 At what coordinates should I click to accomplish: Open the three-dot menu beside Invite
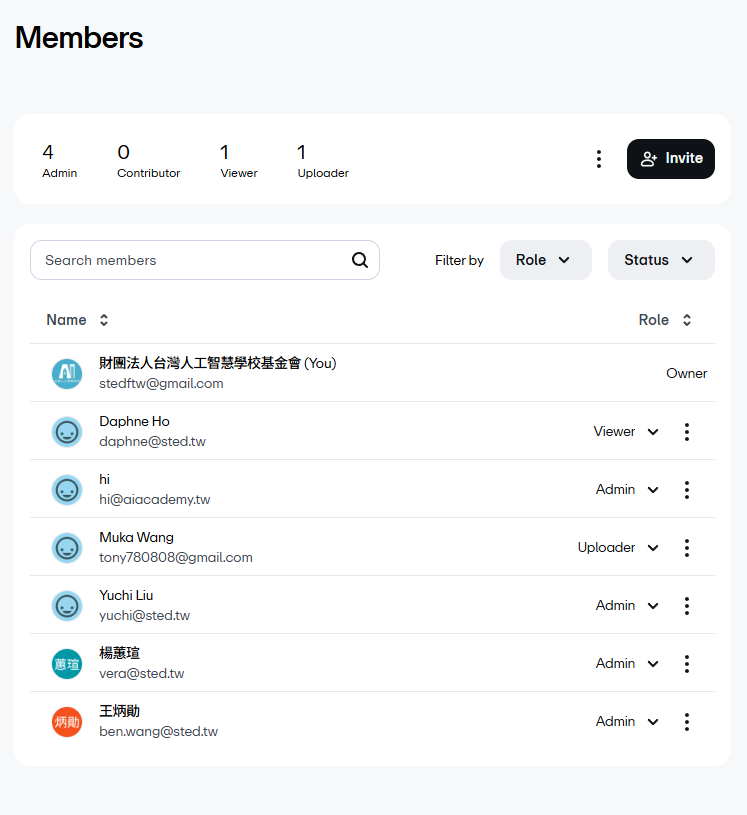(x=598, y=159)
